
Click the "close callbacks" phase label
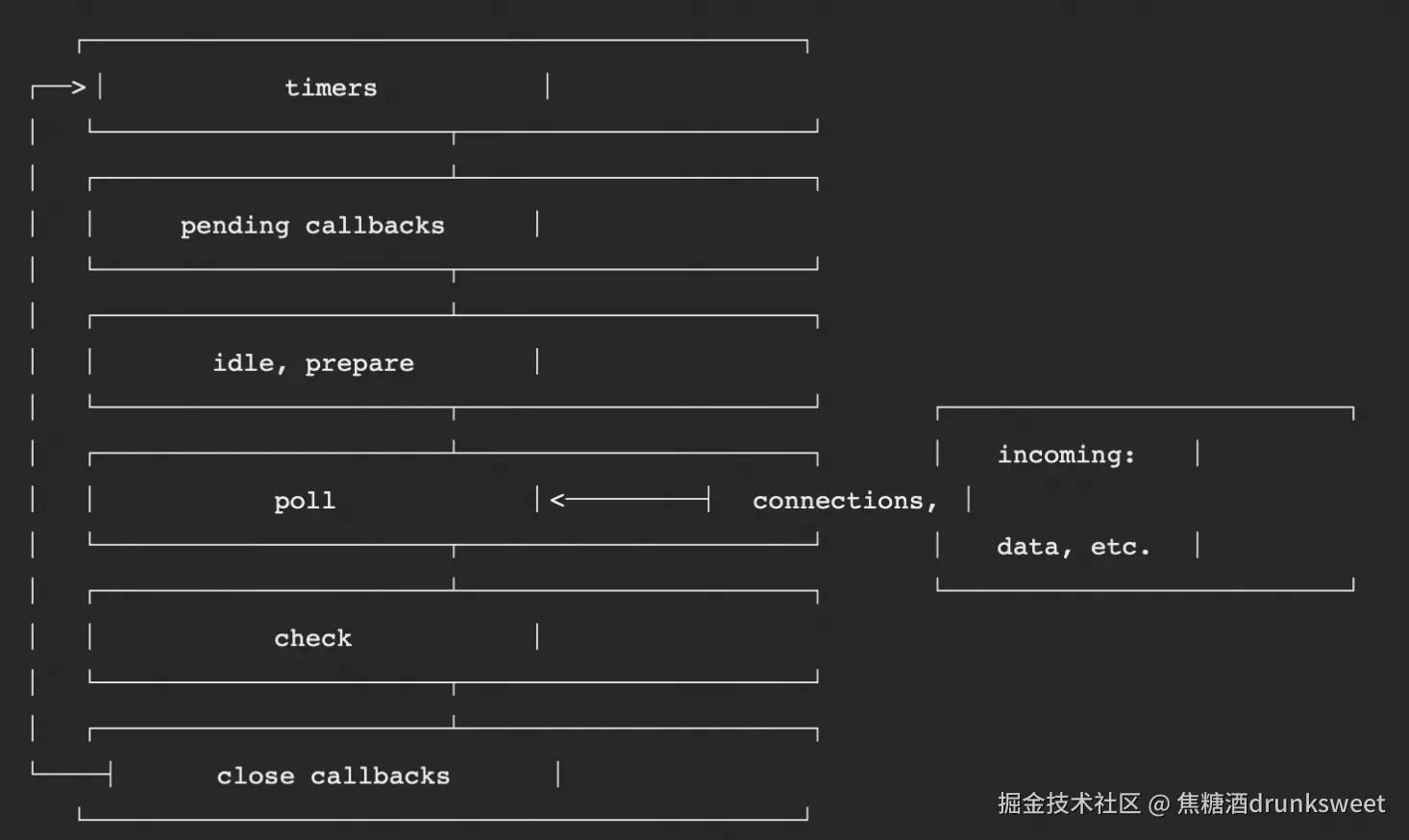(x=333, y=776)
